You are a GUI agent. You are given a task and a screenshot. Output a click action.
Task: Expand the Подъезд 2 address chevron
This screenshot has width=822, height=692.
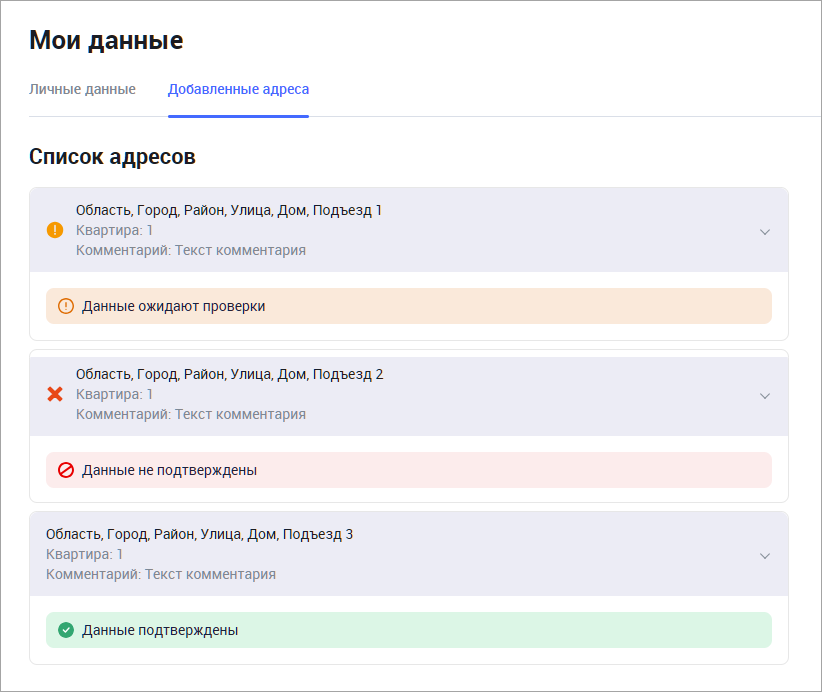(x=765, y=395)
